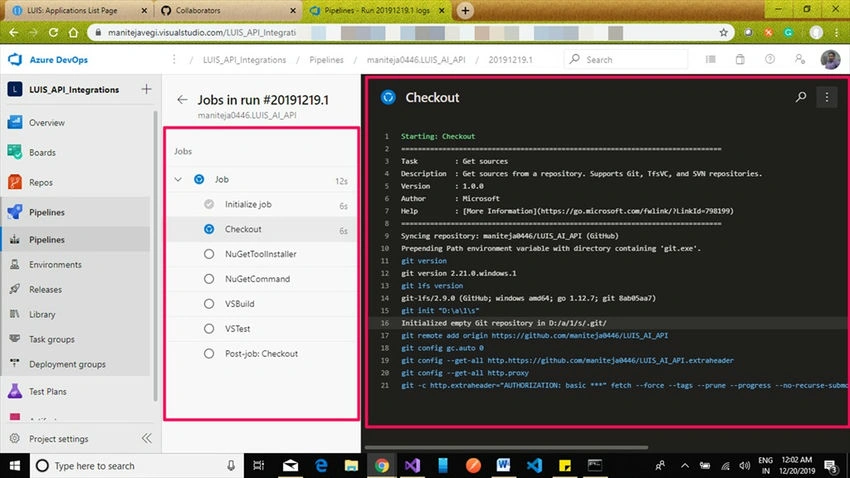This screenshot has height=478, width=850.
Task: Collapse the Job tree chevron
Action: point(178,179)
